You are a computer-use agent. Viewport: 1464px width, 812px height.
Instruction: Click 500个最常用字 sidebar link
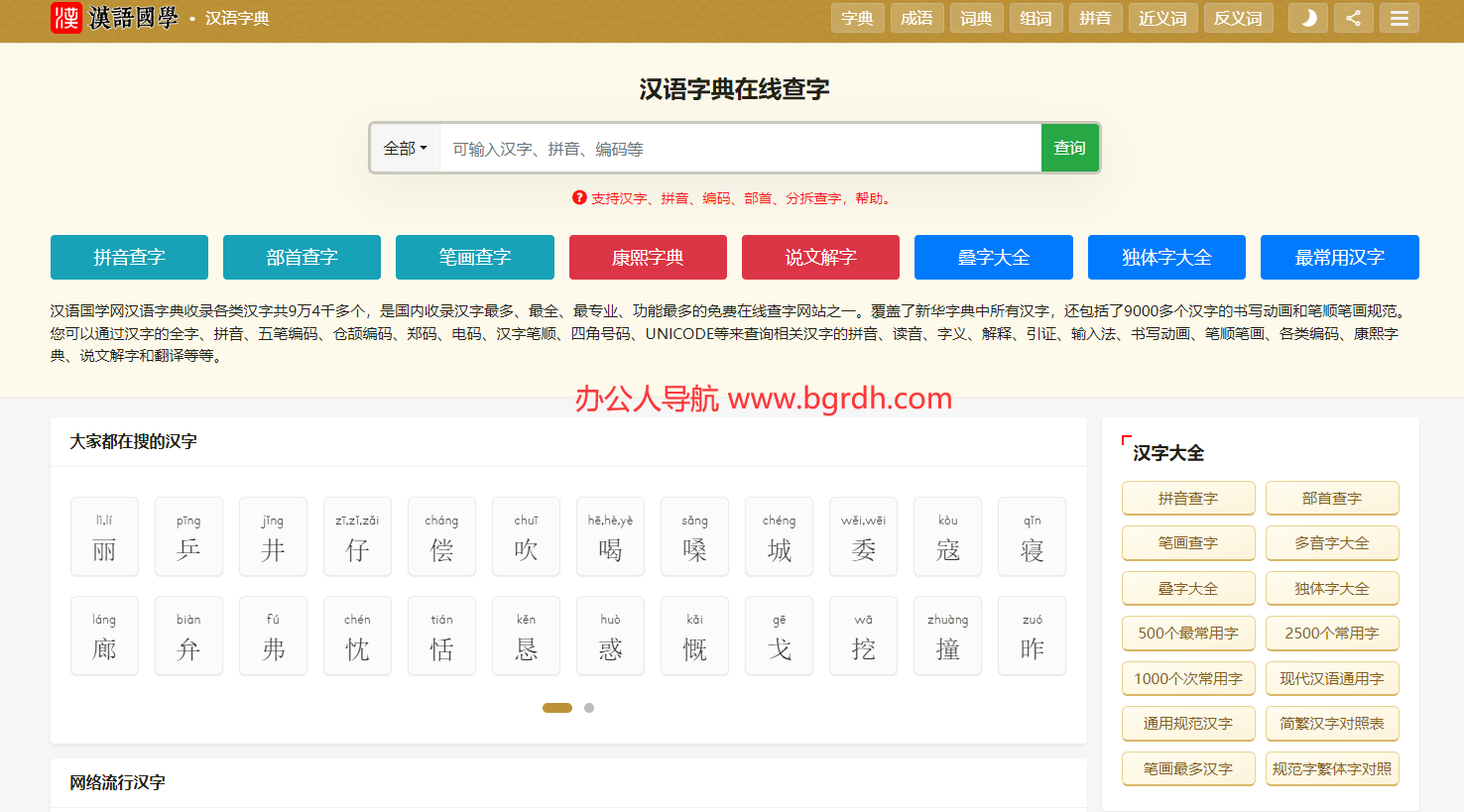(x=1187, y=634)
